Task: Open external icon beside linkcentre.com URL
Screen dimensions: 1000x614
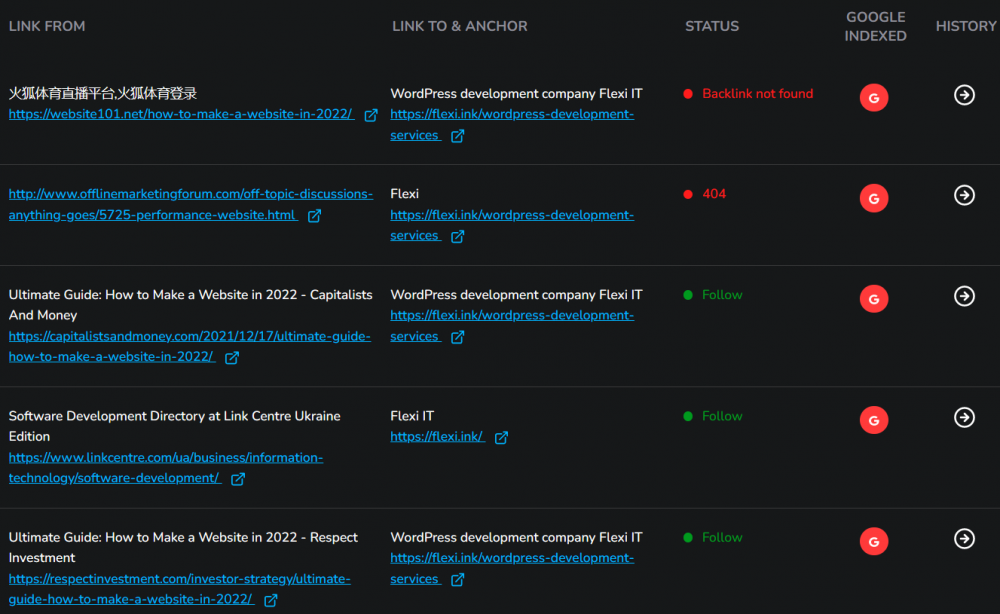Action: (238, 479)
